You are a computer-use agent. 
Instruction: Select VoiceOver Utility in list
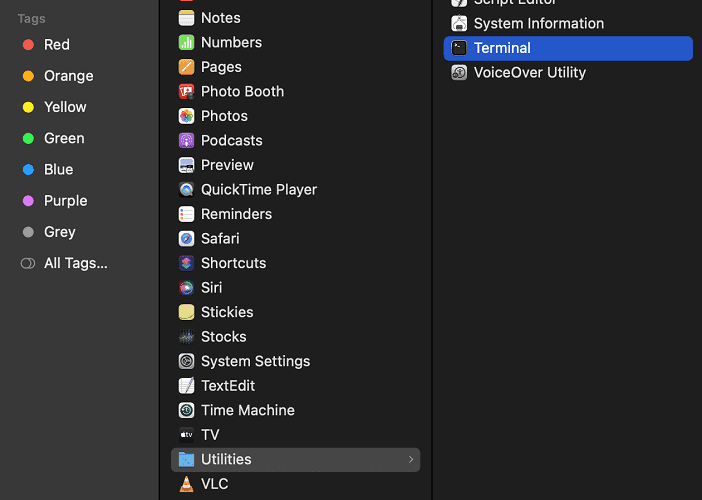pyautogui.click(x=529, y=73)
